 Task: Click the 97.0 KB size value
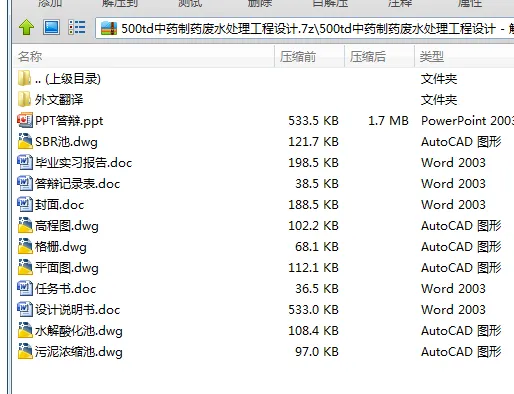pyautogui.click(x=317, y=352)
